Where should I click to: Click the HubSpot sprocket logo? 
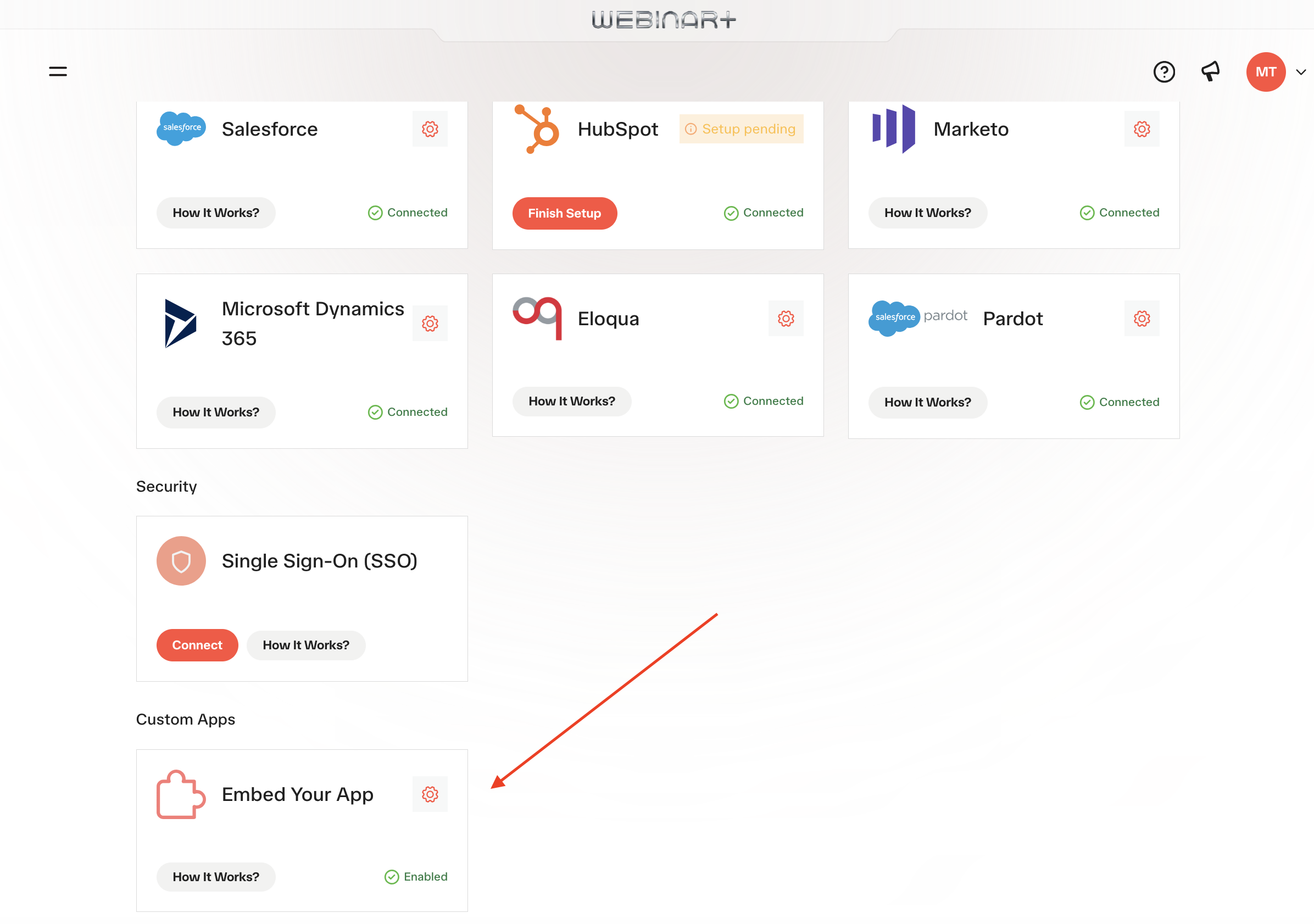[537, 129]
